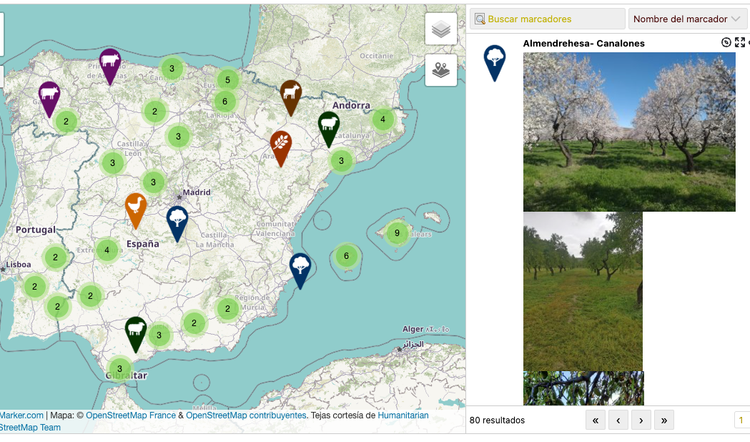The image size is (750, 442).
Task: Open the cluster of 2 beside Galicia cow marker
Action: coord(66,122)
